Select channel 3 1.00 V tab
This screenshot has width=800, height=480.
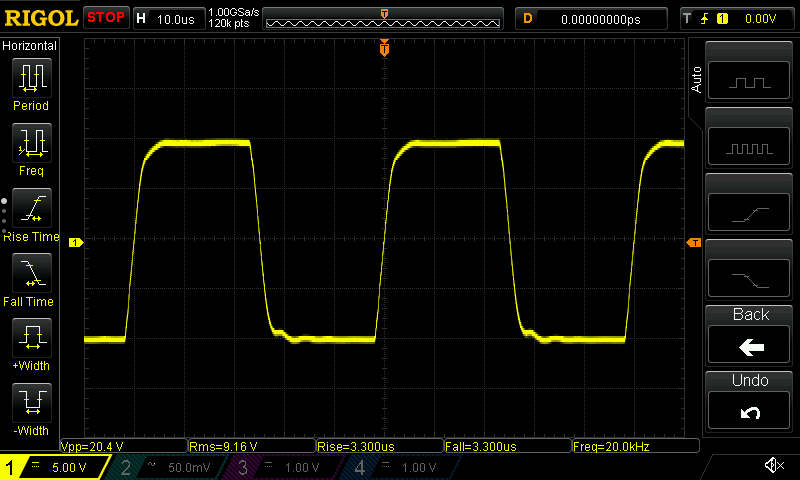click(286, 467)
